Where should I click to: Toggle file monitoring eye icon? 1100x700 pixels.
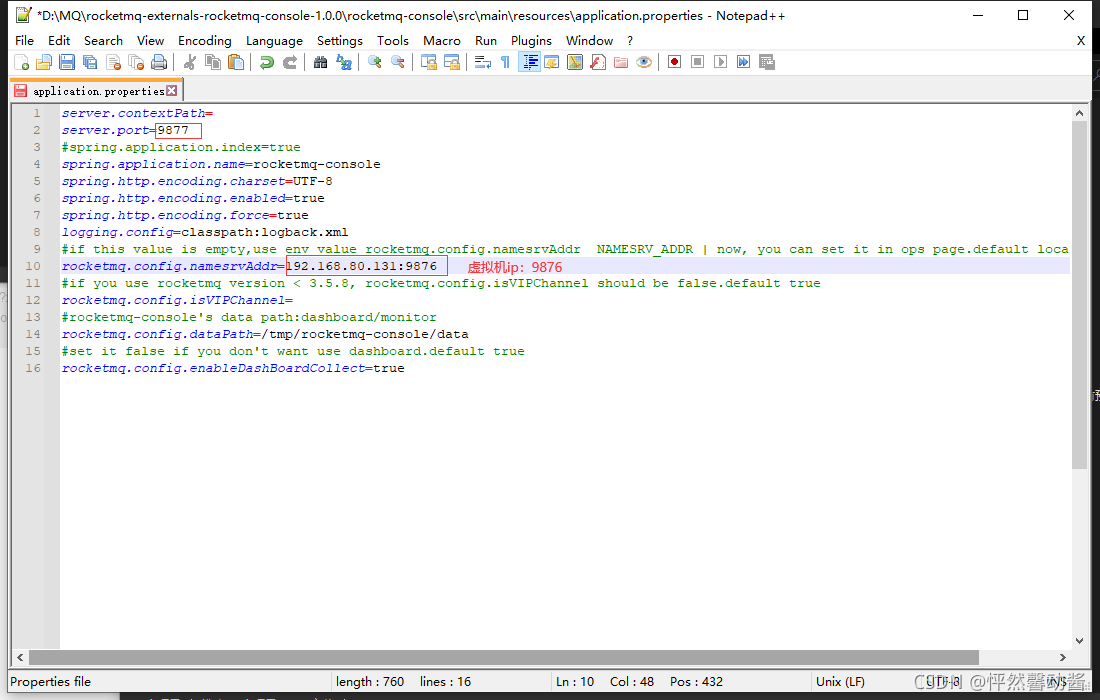[644, 62]
